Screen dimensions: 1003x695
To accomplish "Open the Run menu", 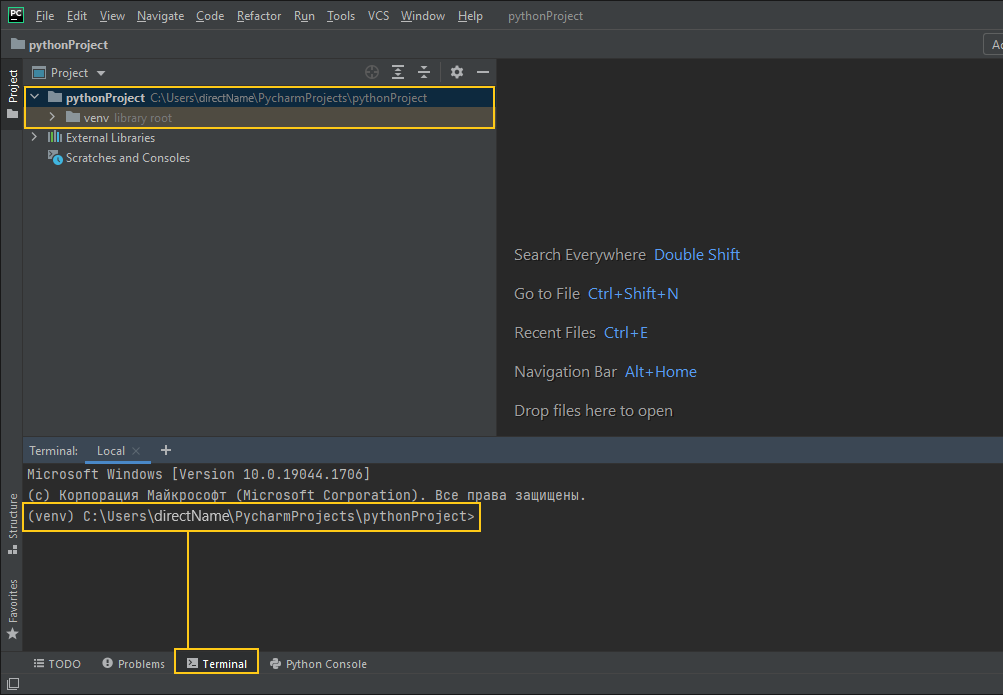I will (304, 16).
